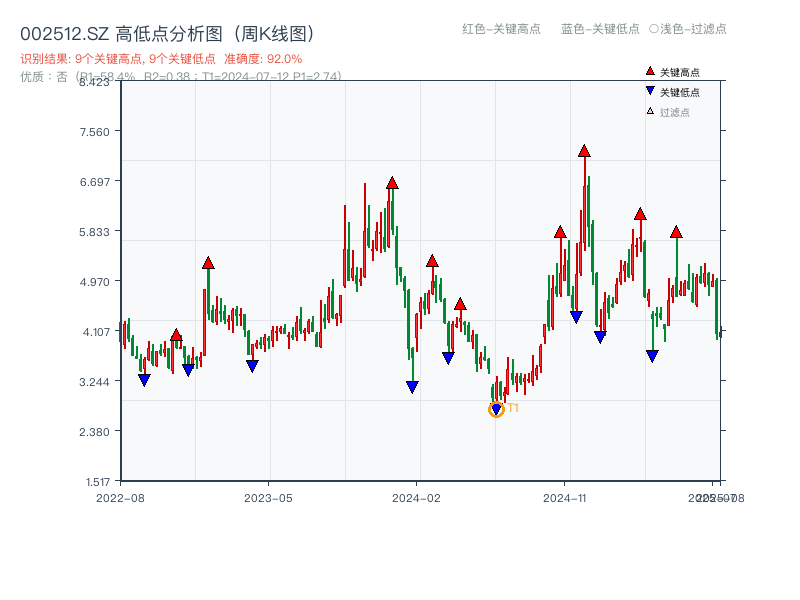This screenshot has width=800, height=600.
Task: Expand the 浅色-过滤点 header label
Action: pyautogui.click(x=696, y=30)
